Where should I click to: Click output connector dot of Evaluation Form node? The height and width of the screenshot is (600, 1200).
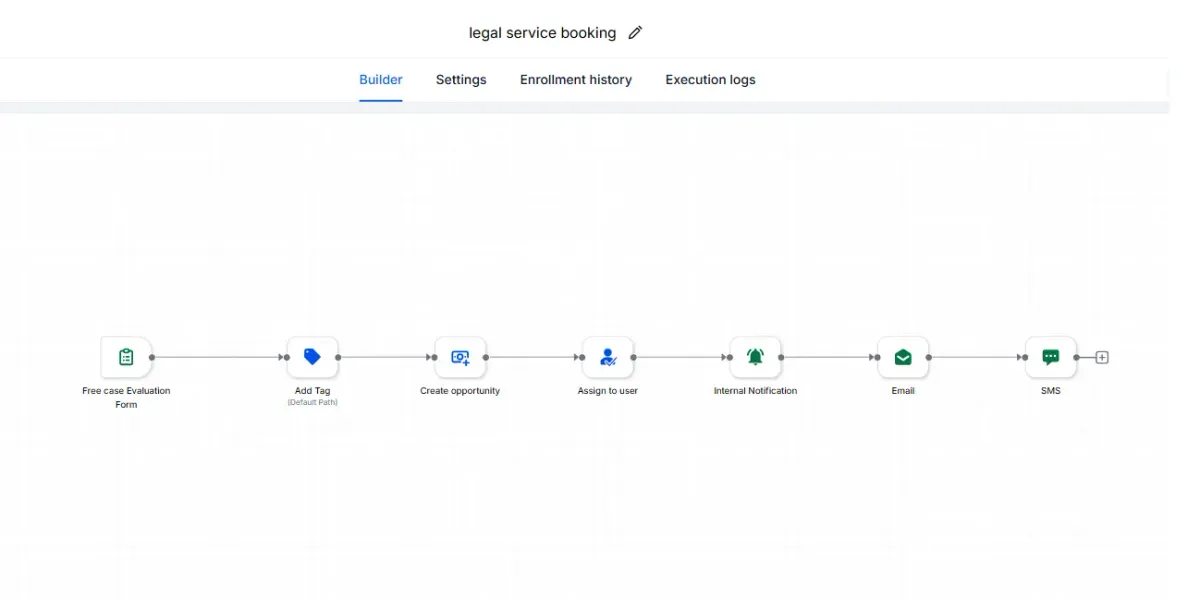(x=152, y=357)
